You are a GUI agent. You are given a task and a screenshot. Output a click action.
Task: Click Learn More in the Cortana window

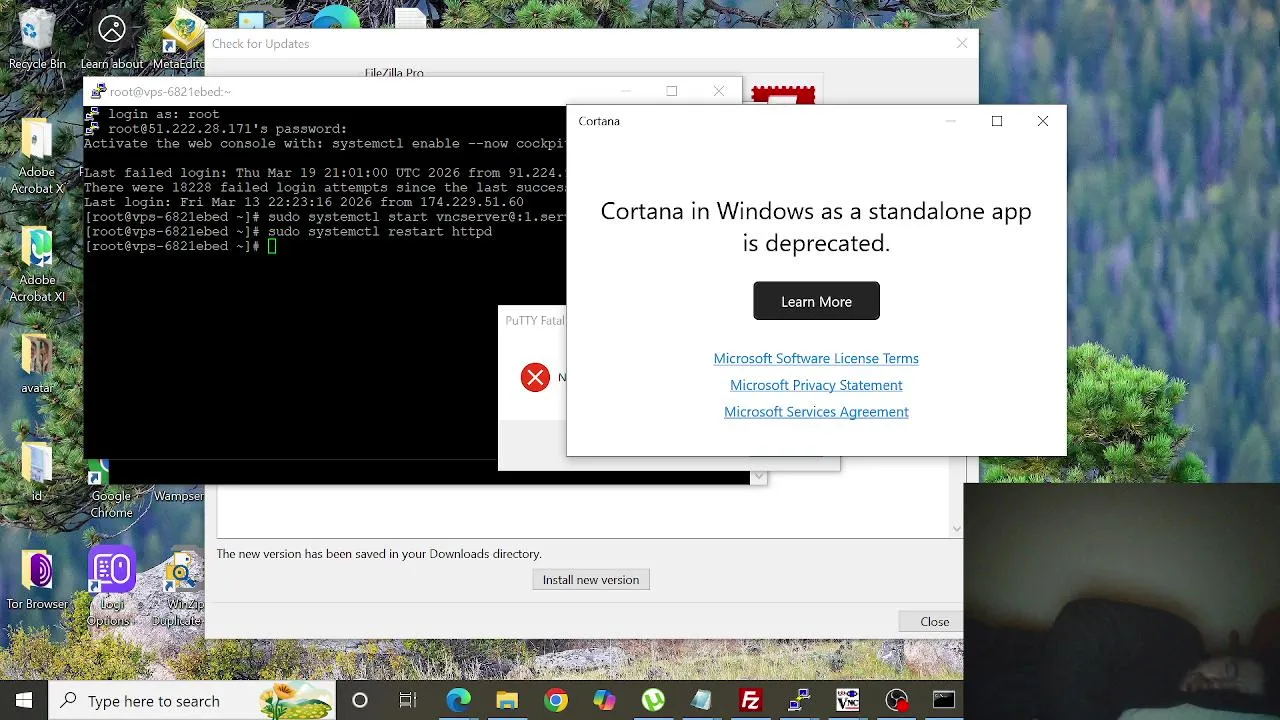816,301
